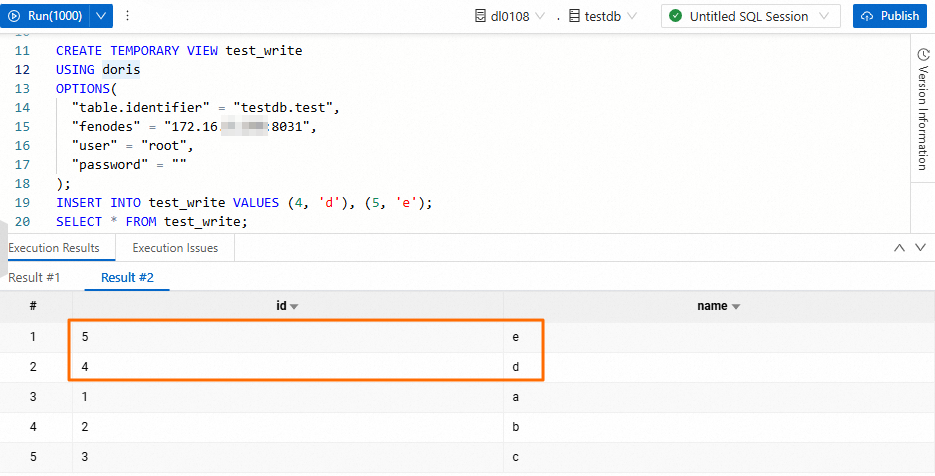Select the Result #2 tab
This screenshot has height=476, width=935.
click(127, 277)
